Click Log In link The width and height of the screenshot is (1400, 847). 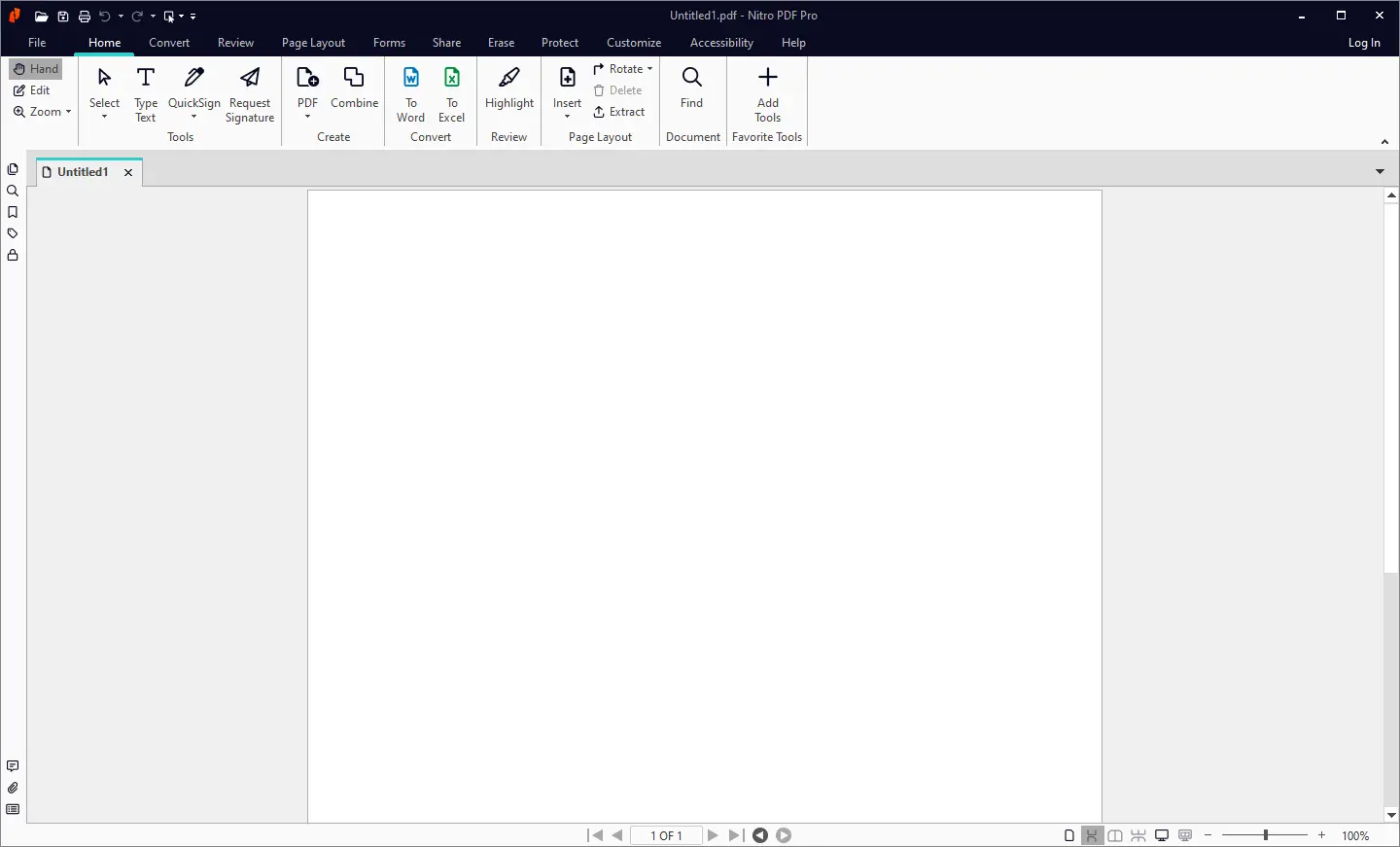(x=1364, y=43)
